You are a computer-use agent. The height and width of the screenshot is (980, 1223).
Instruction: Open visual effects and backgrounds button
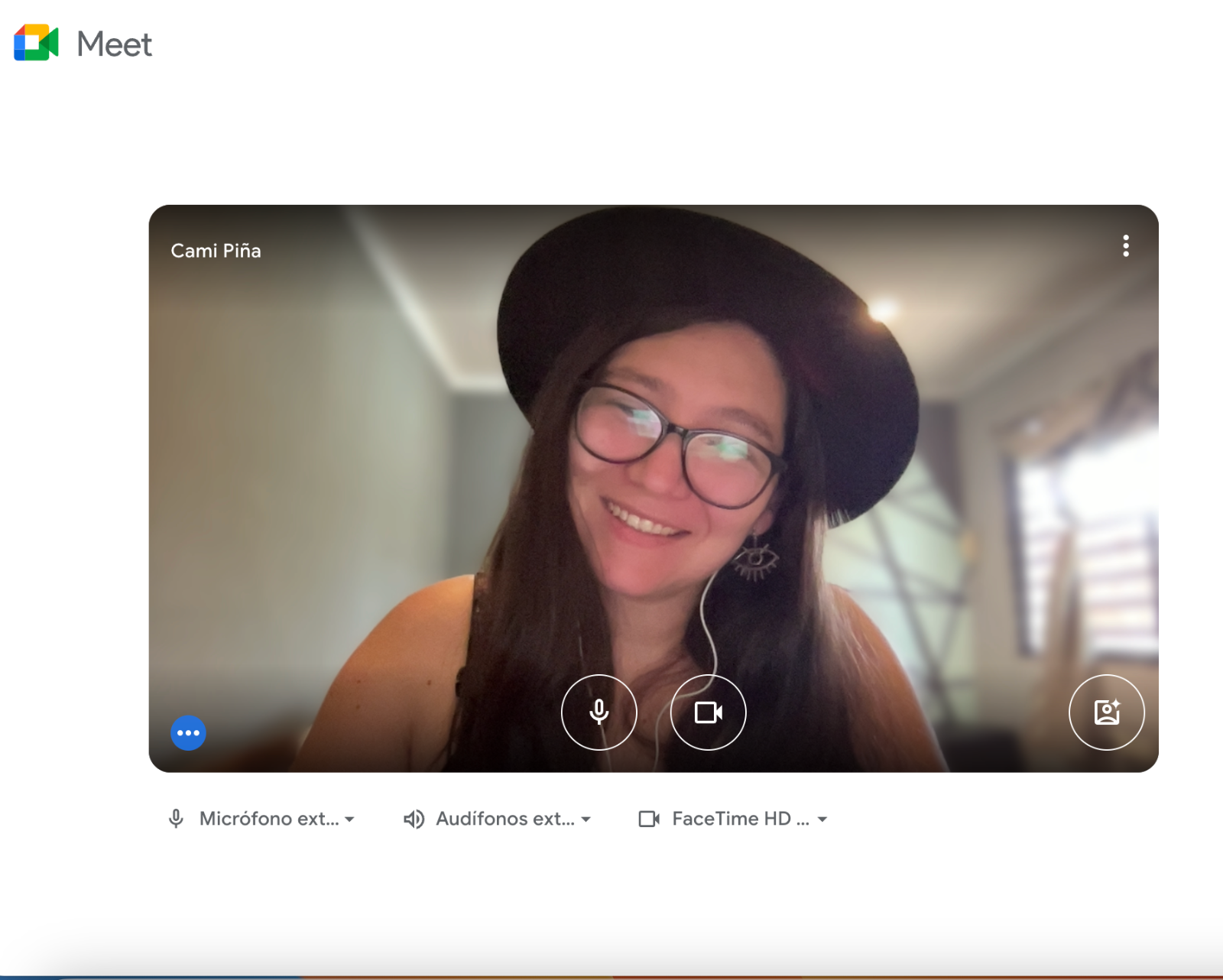(x=1106, y=712)
